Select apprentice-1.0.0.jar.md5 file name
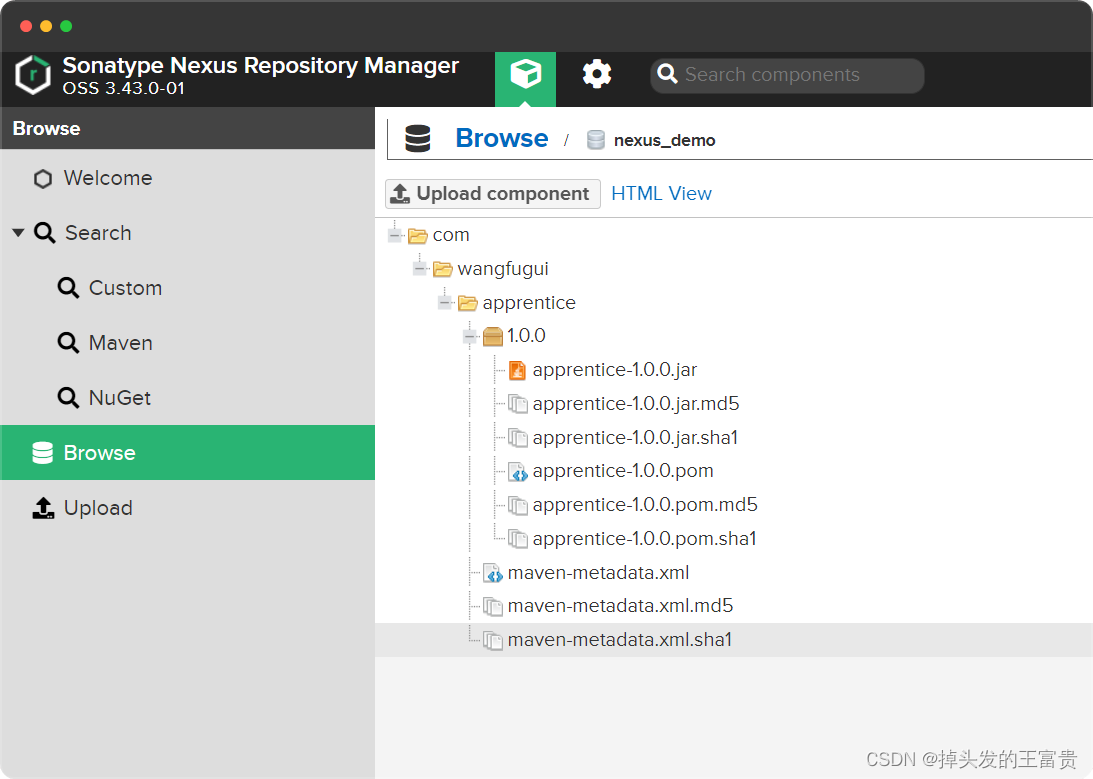The image size is (1093, 779). pos(636,404)
